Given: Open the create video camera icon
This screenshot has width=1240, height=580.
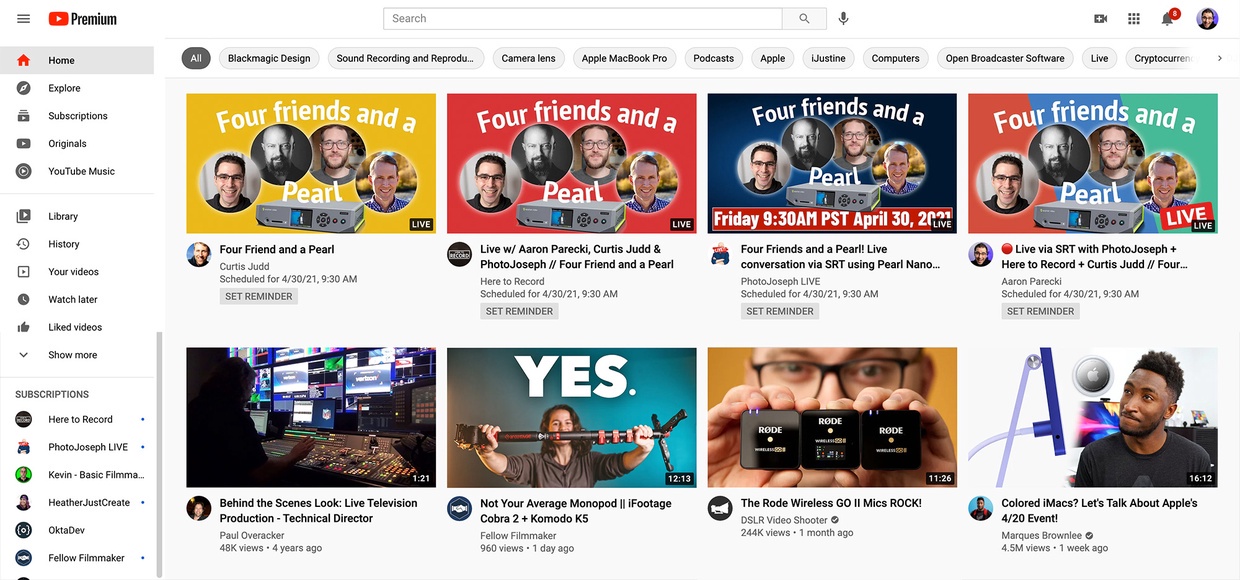Looking at the screenshot, I should pyautogui.click(x=1101, y=19).
